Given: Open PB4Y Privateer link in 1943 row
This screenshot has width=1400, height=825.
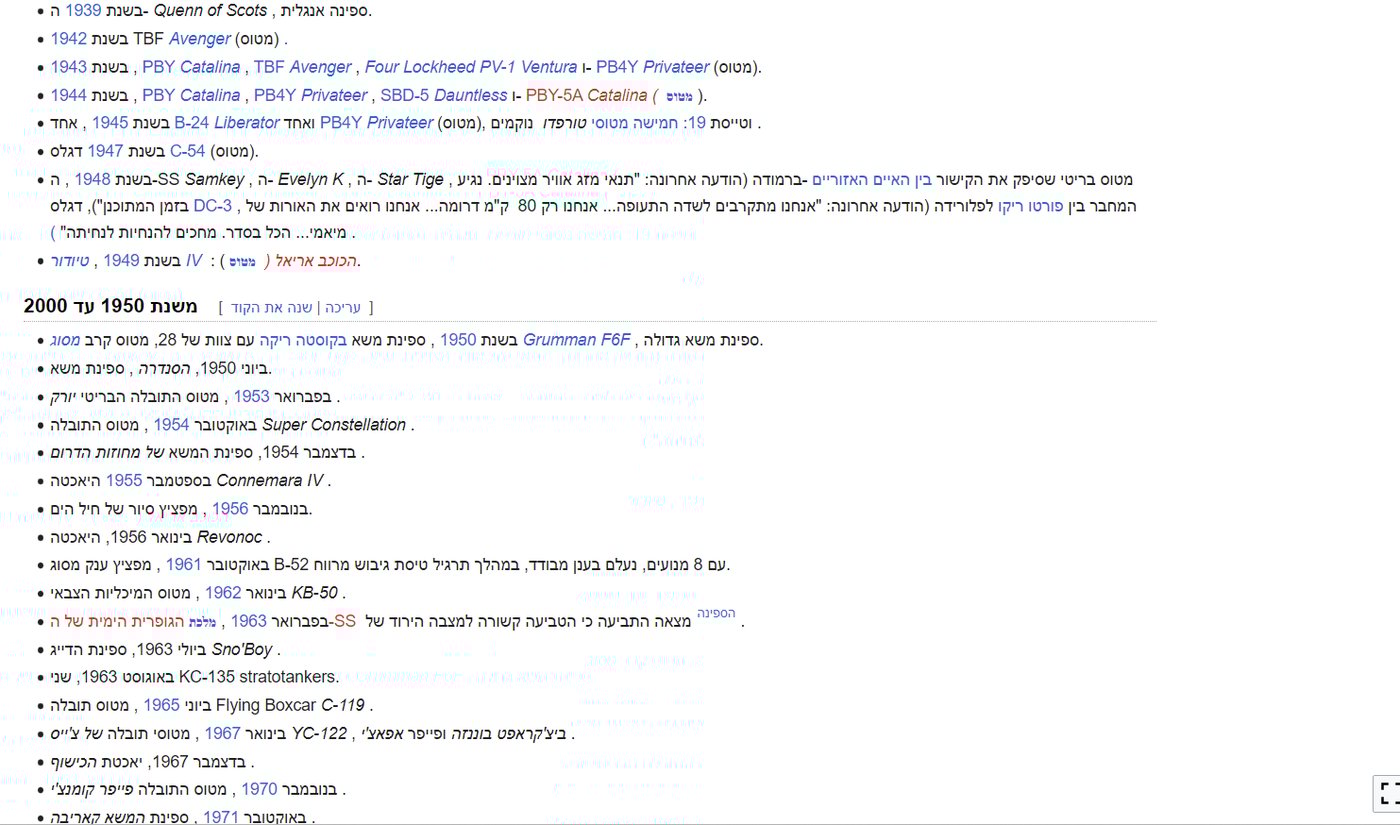Looking at the screenshot, I should coord(653,67).
